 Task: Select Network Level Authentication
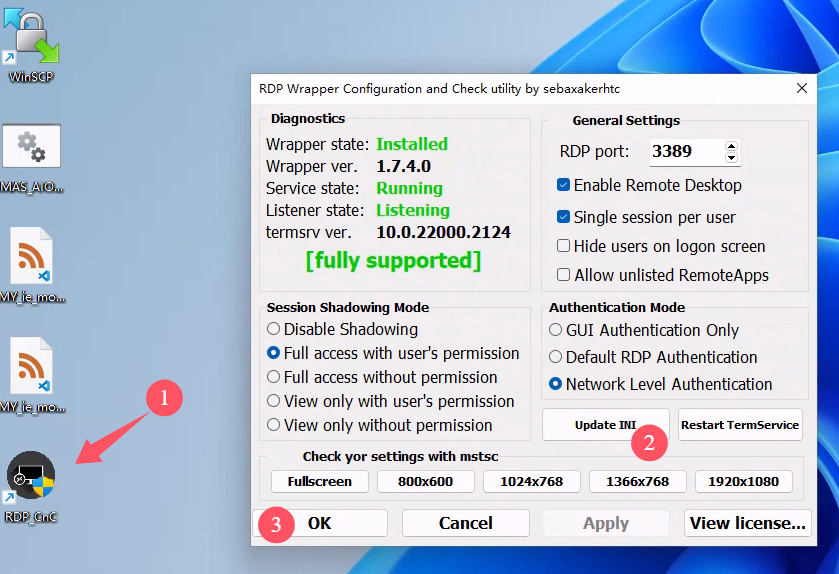[555, 384]
